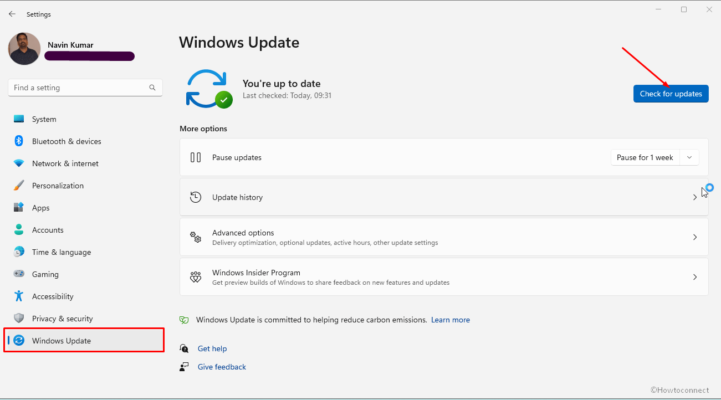Click the Gaming controller icon
Image resolution: width=721 pixels, height=400 pixels.
click(x=19, y=274)
